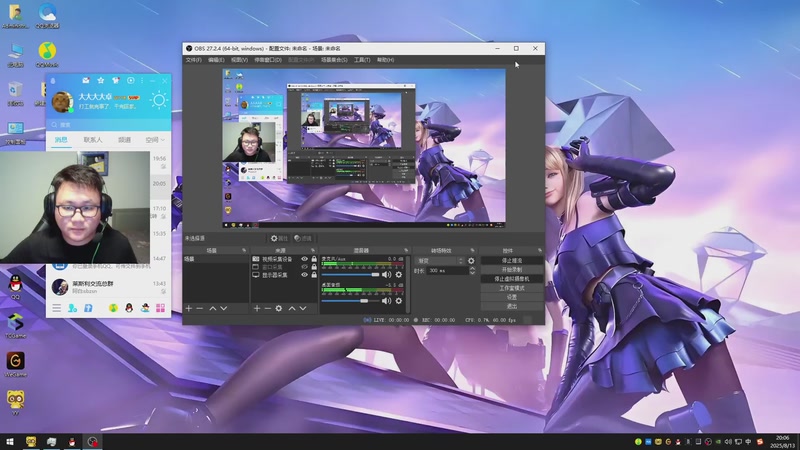The image size is (800, 450).
Task: Open source properties gear in the sources toolbar
Action: coord(279,308)
